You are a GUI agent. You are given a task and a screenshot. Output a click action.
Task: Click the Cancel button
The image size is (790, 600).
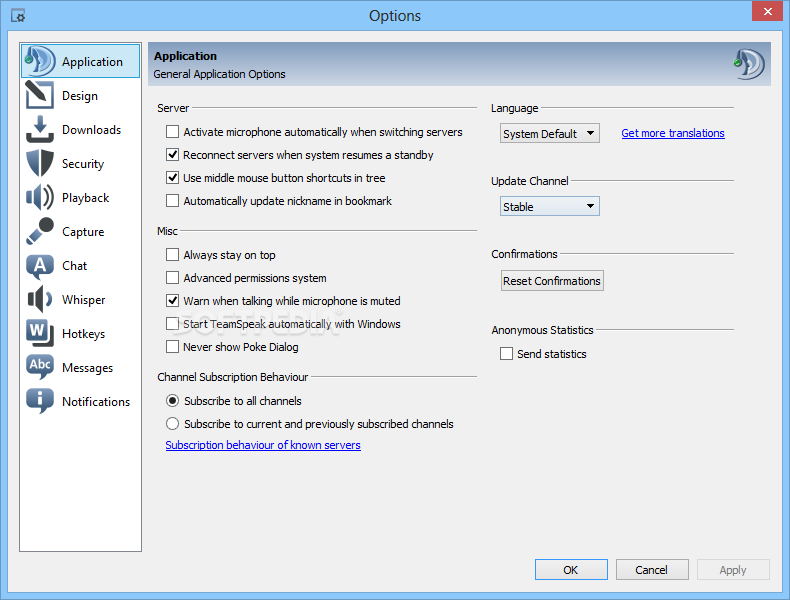point(651,570)
